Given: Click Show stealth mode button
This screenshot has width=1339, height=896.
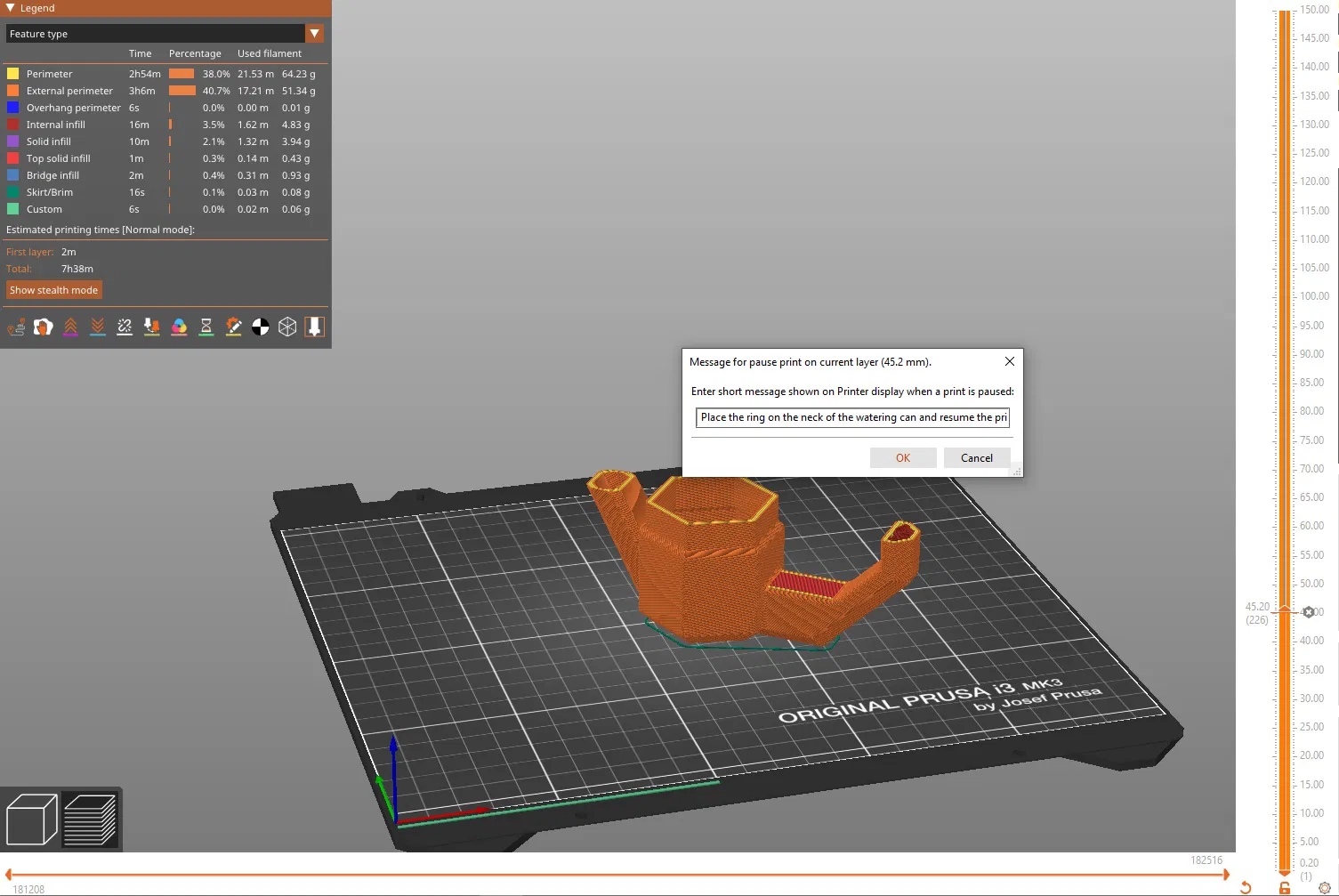Looking at the screenshot, I should coord(54,290).
